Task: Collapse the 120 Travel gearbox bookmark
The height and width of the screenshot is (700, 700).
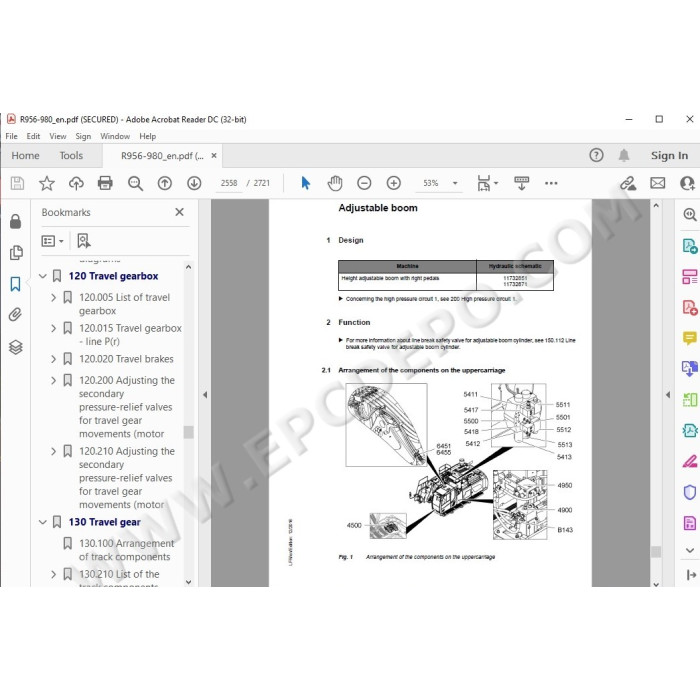Action: (43, 276)
